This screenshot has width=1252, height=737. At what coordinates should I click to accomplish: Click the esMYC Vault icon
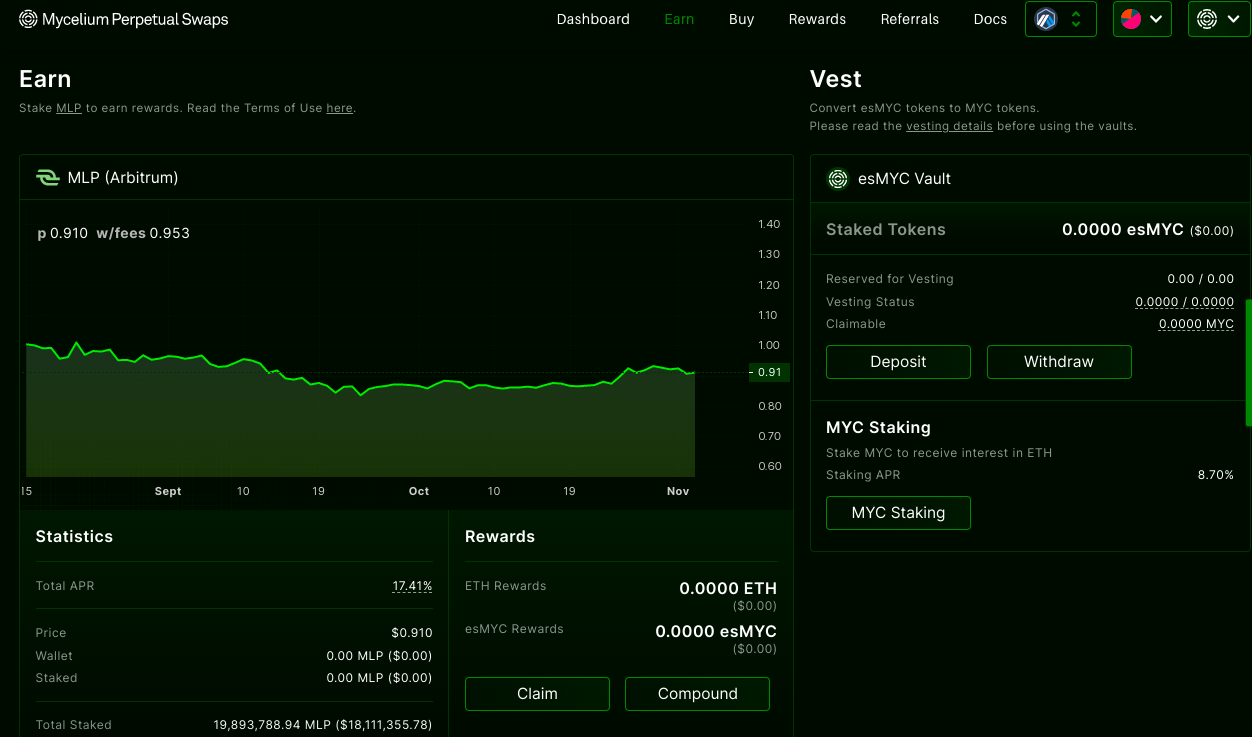point(838,179)
